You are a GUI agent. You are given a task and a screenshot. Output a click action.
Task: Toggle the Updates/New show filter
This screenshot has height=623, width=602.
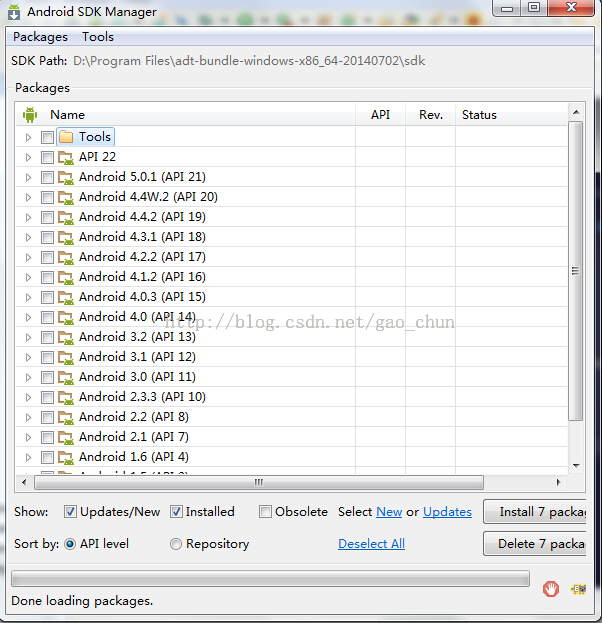(70, 512)
